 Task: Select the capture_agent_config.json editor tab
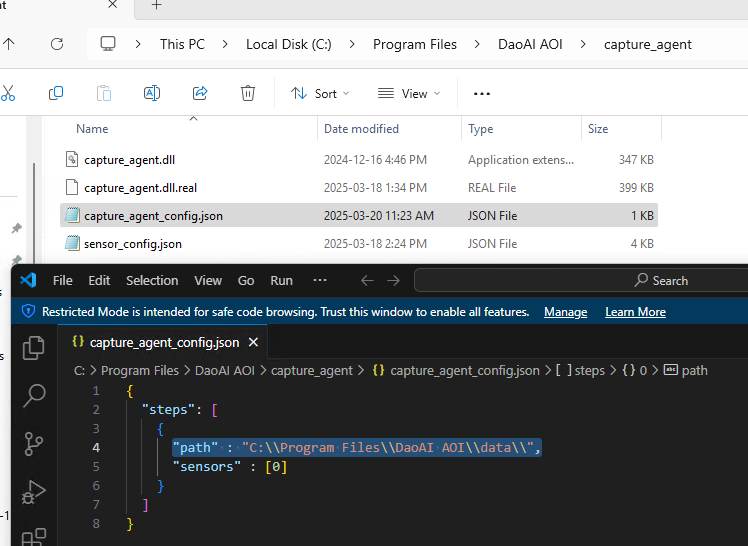point(162,342)
